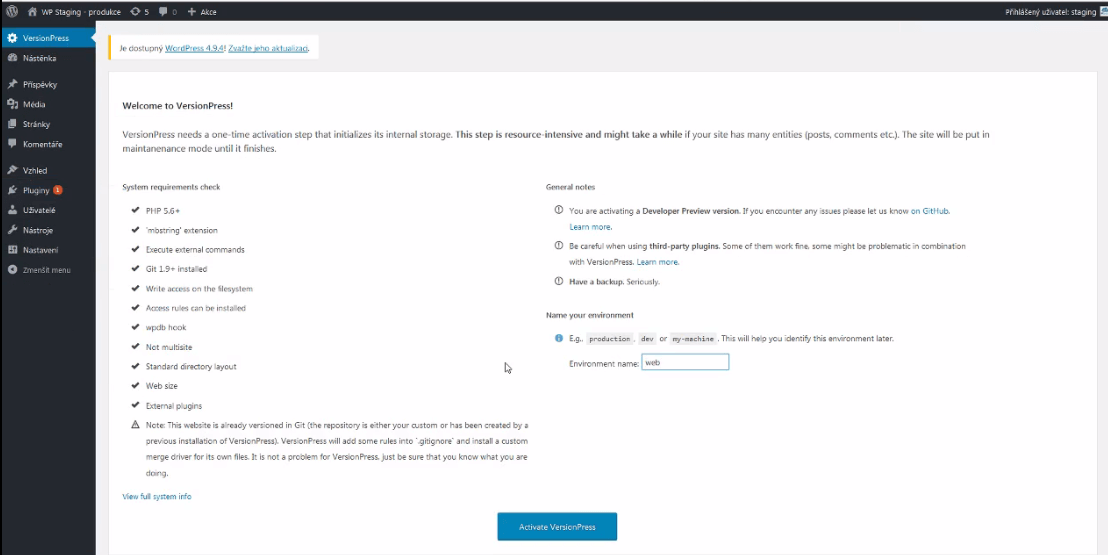Screen dimensions: 1108x555
Task: Click the 'production' code example
Action: pos(610,339)
